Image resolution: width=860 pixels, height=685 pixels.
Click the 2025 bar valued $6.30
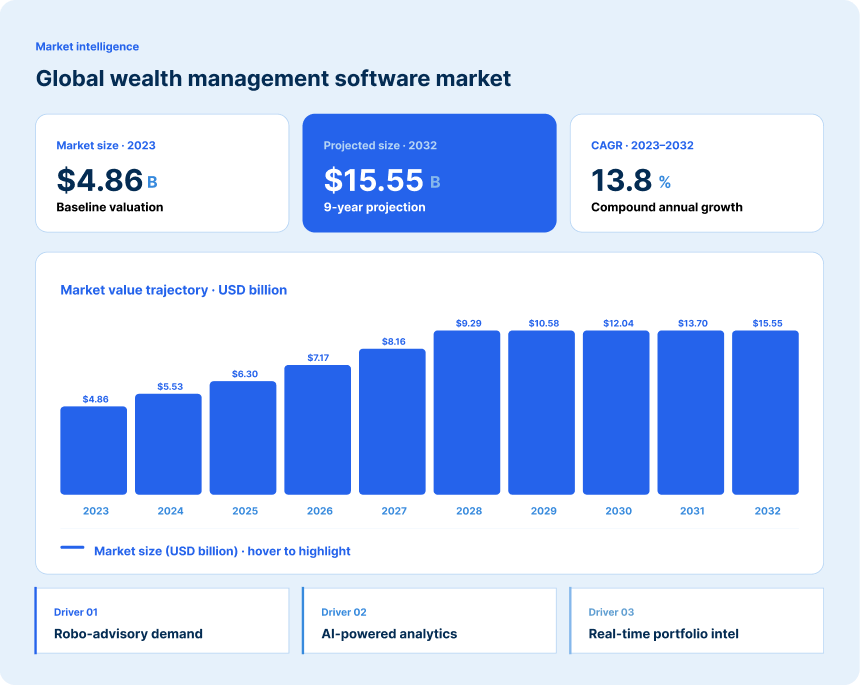tap(243, 438)
